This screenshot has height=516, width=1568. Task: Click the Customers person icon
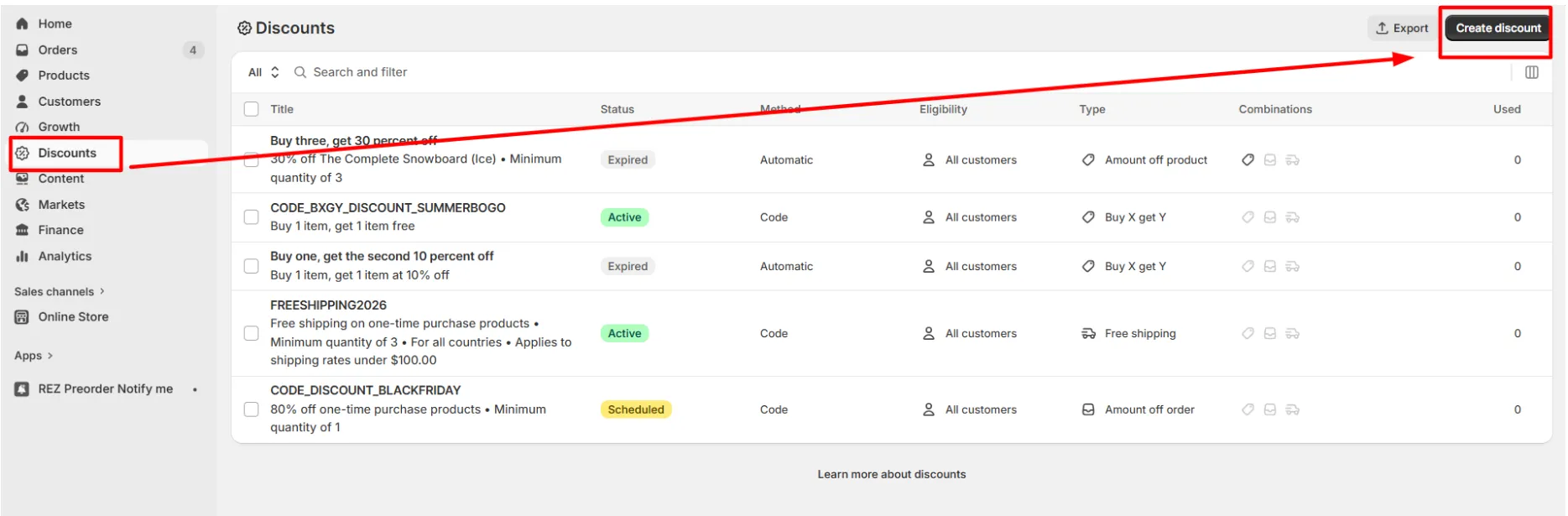[23, 102]
